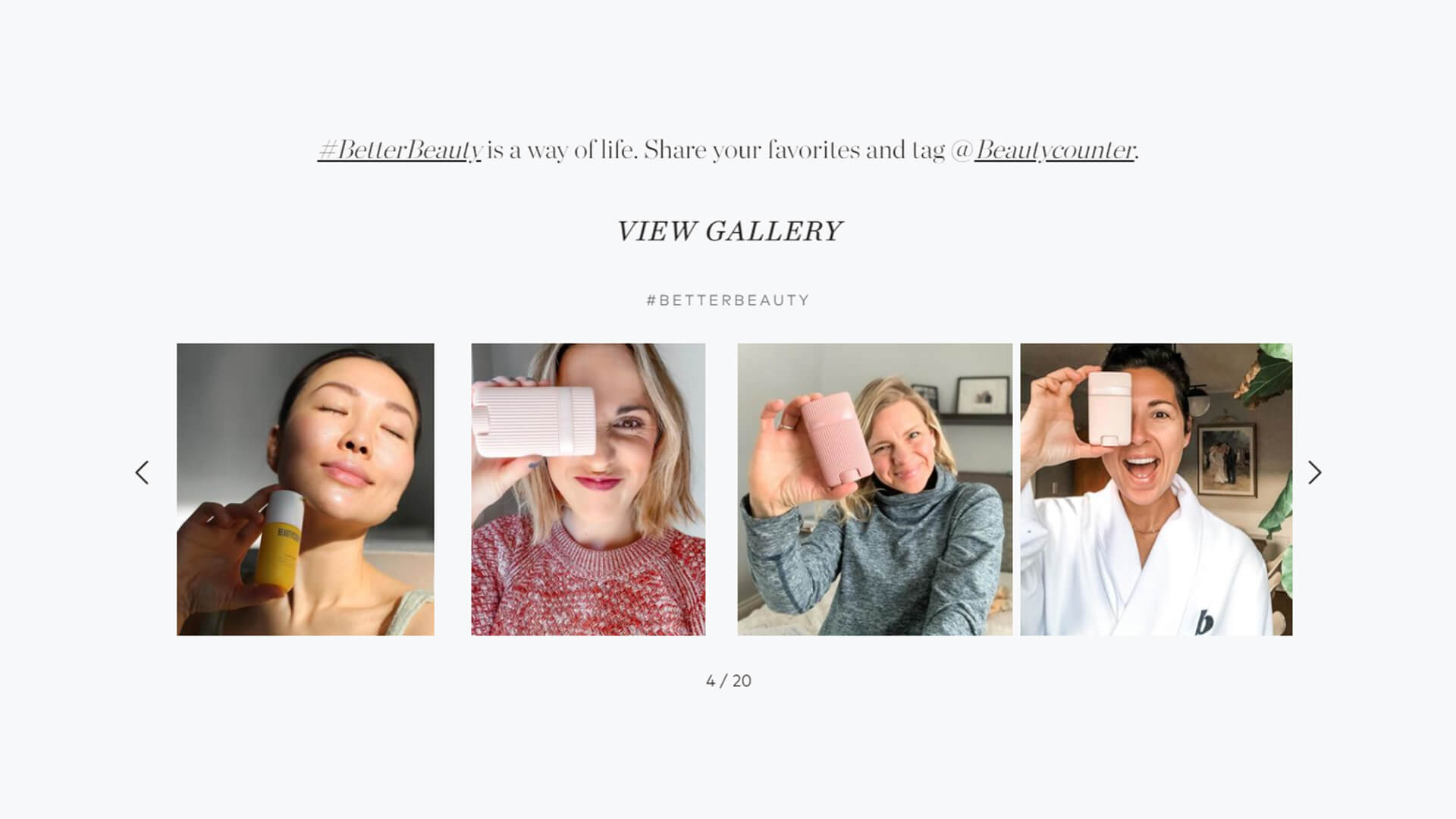This screenshot has width=1456, height=819.
Task: Click the ribbed pink deodorant in second photo
Action: [x=534, y=421]
